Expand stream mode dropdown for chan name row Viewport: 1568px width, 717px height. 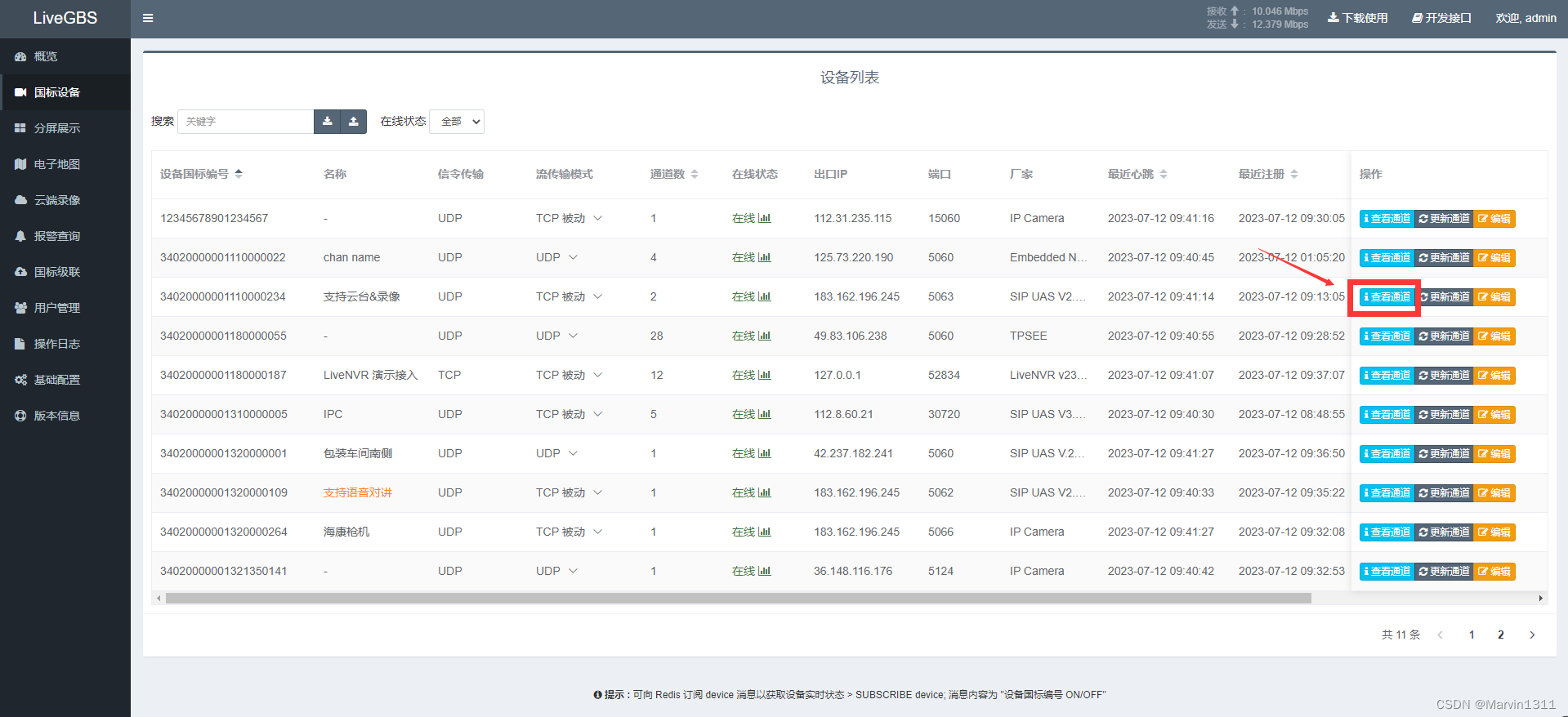pos(573,257)
